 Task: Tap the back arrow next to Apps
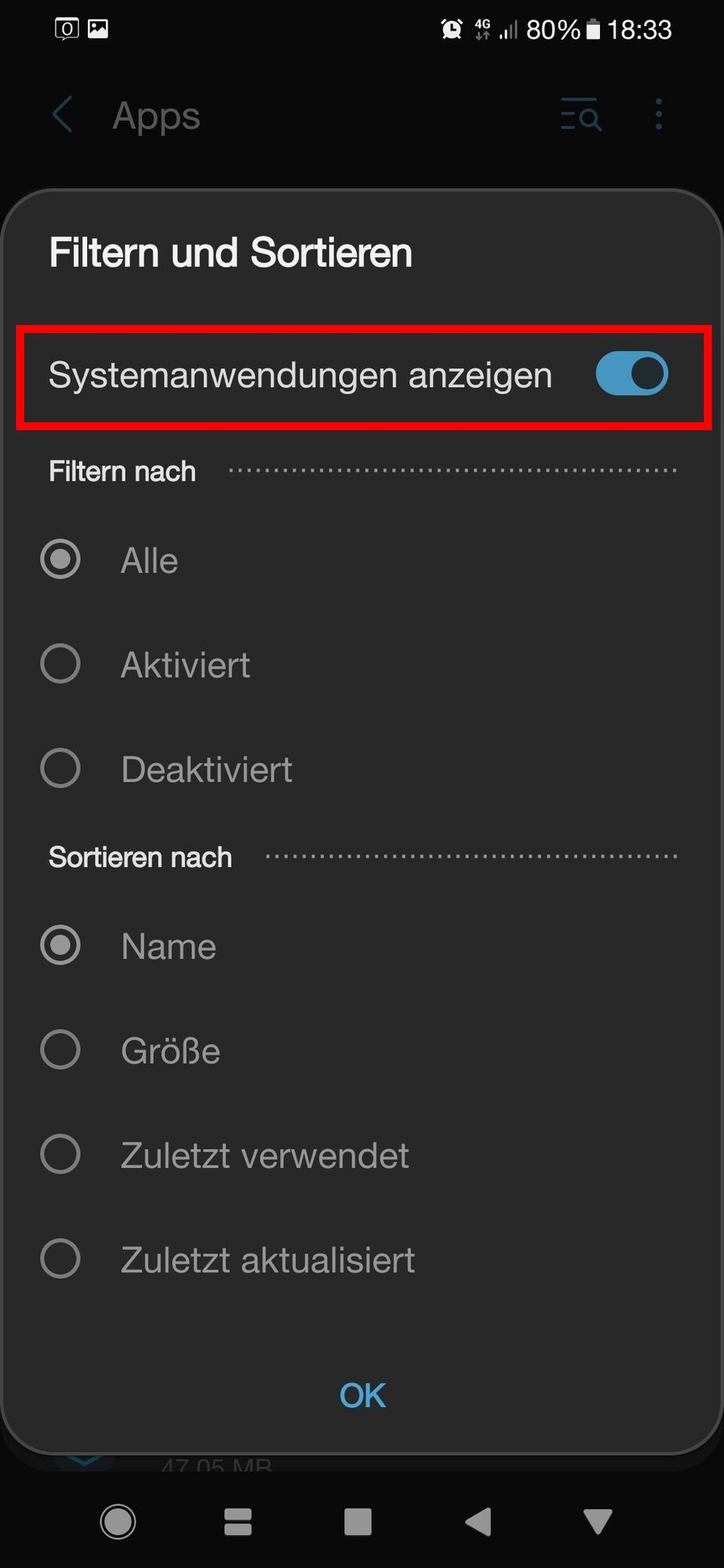63,115
